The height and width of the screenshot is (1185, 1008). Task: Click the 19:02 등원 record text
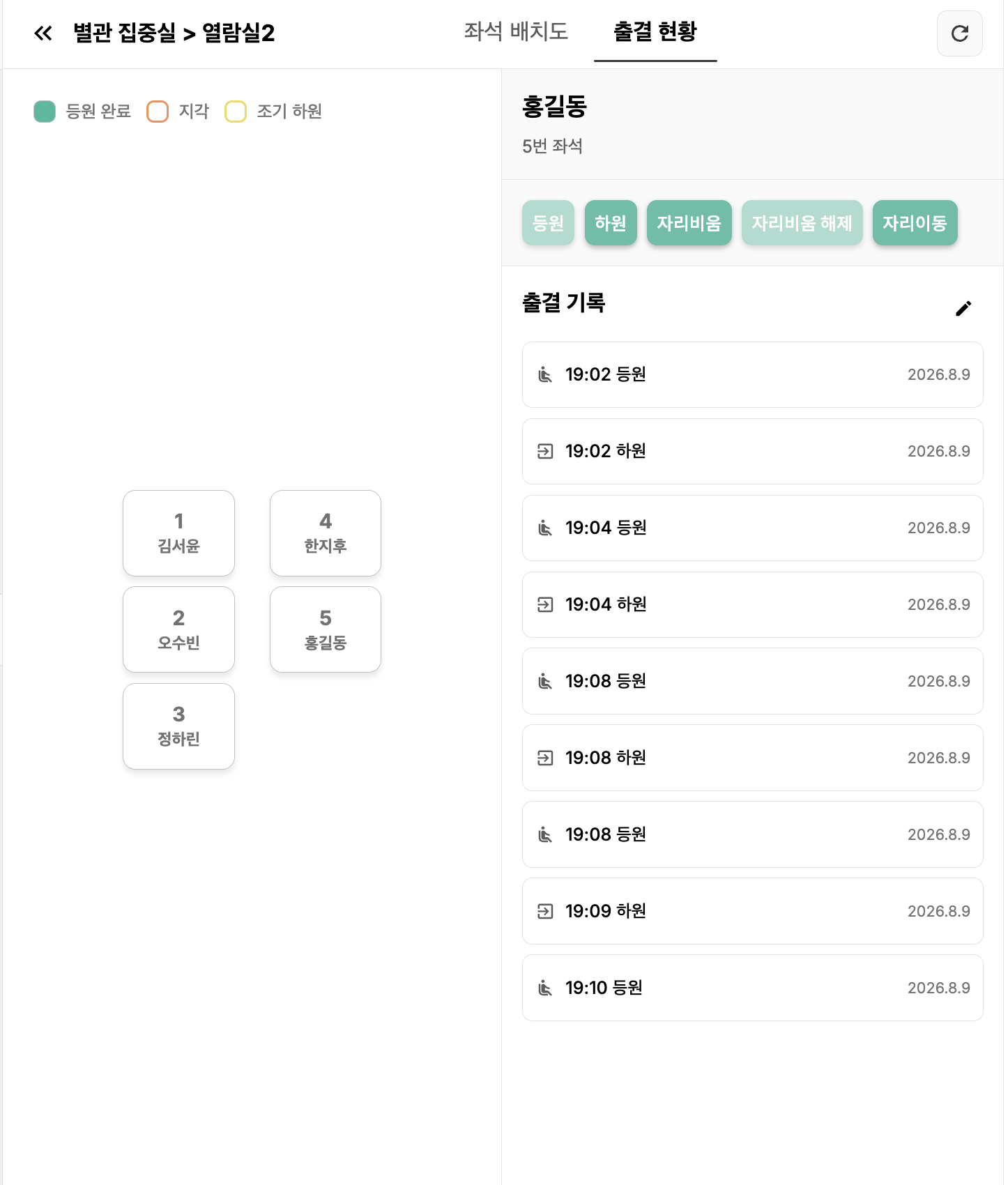(606, 375)
